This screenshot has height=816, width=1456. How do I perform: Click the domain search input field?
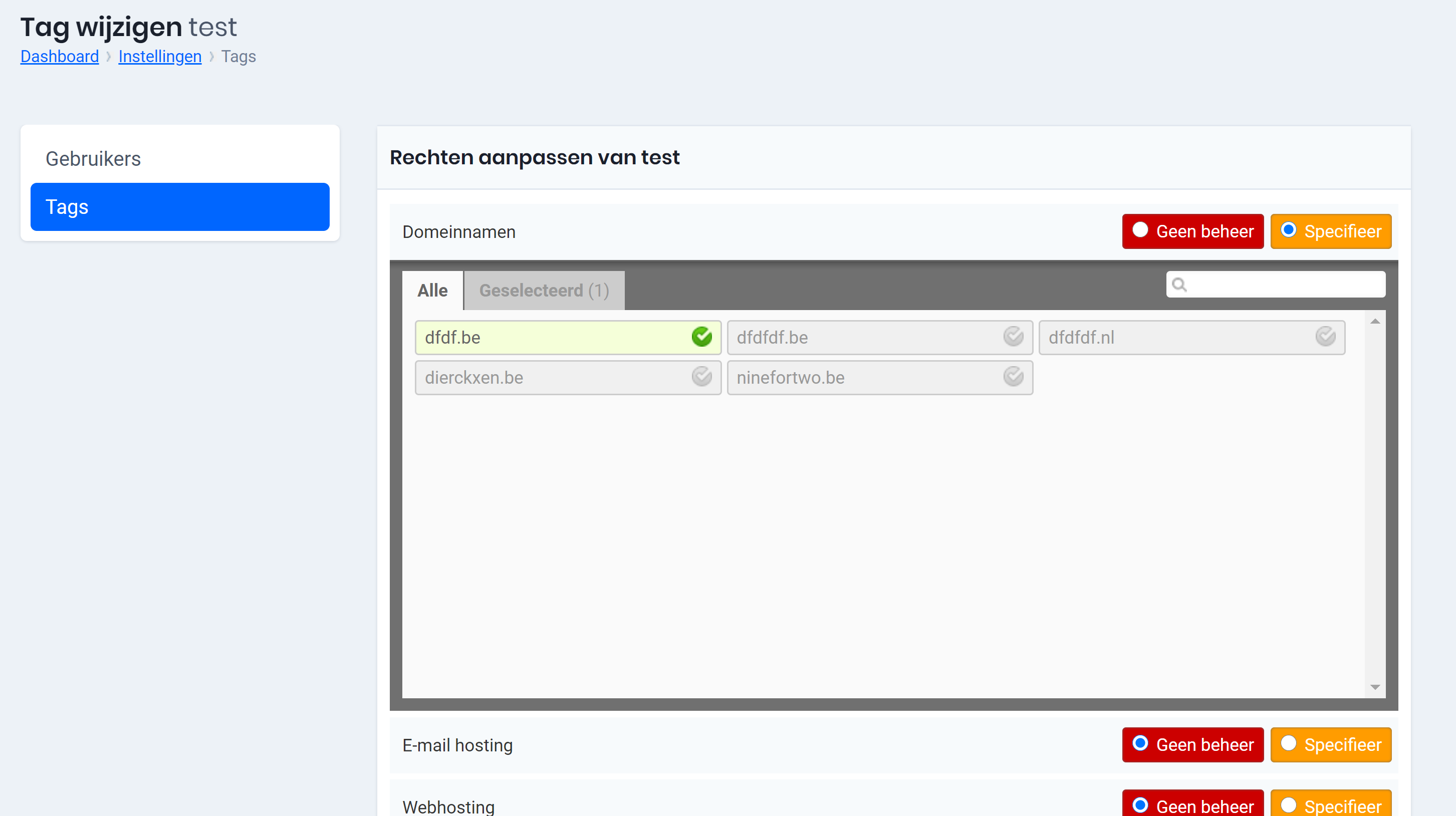point(1283,284)
